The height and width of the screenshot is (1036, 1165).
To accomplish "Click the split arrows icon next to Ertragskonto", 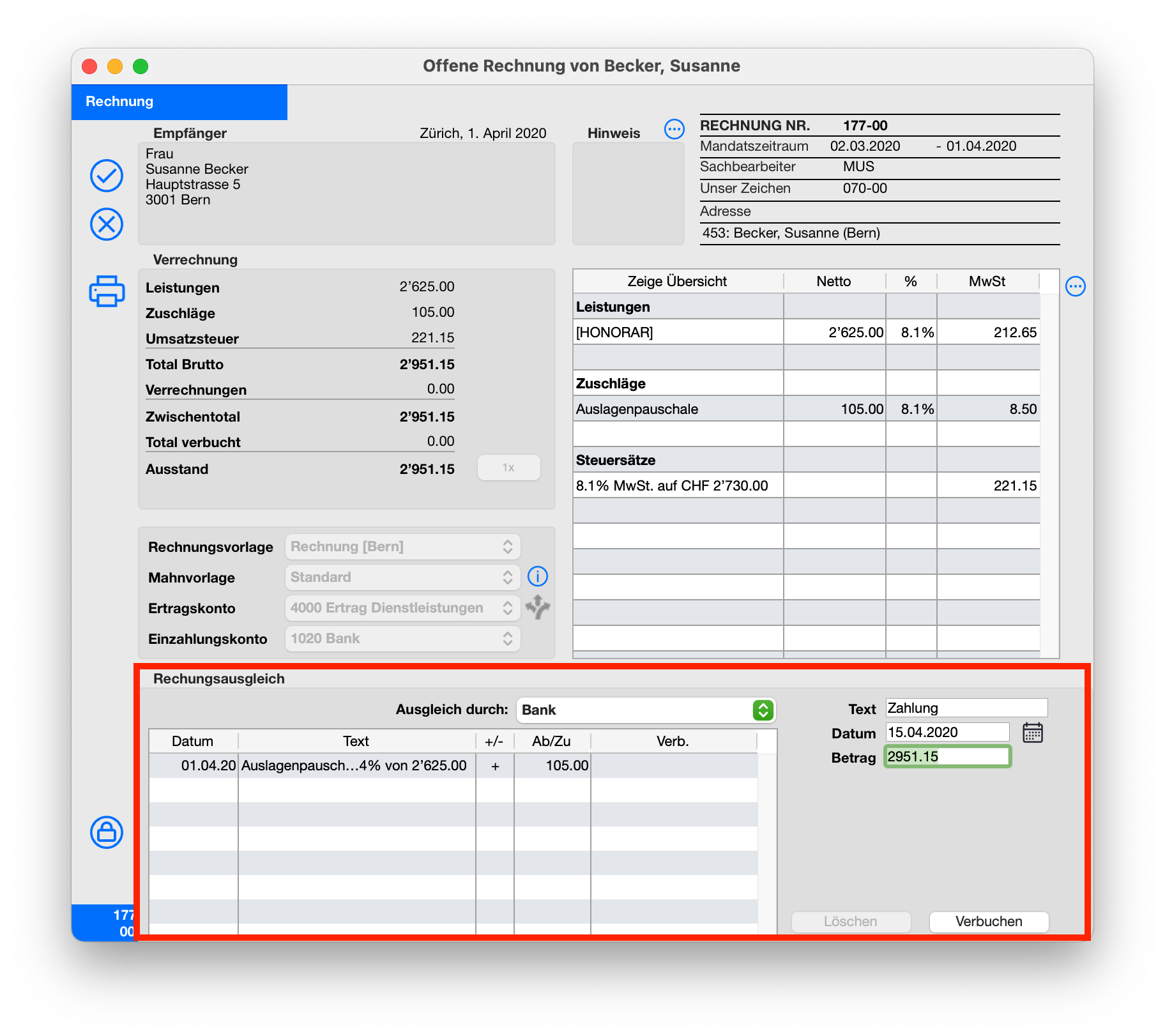I will tap(538, 607).
